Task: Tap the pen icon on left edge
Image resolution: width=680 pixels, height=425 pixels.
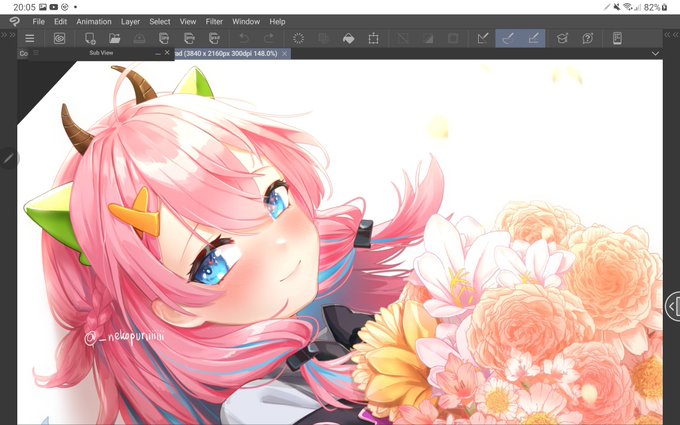Action: [8, 158]
